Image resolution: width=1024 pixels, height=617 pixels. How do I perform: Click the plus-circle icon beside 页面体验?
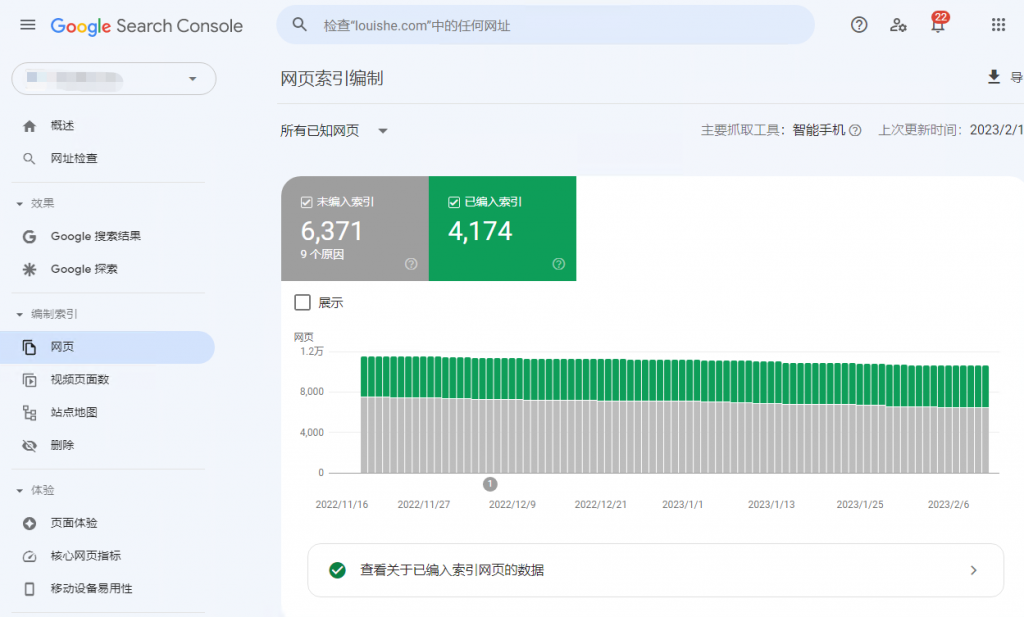pyautogui.click(x=29, y=524)
